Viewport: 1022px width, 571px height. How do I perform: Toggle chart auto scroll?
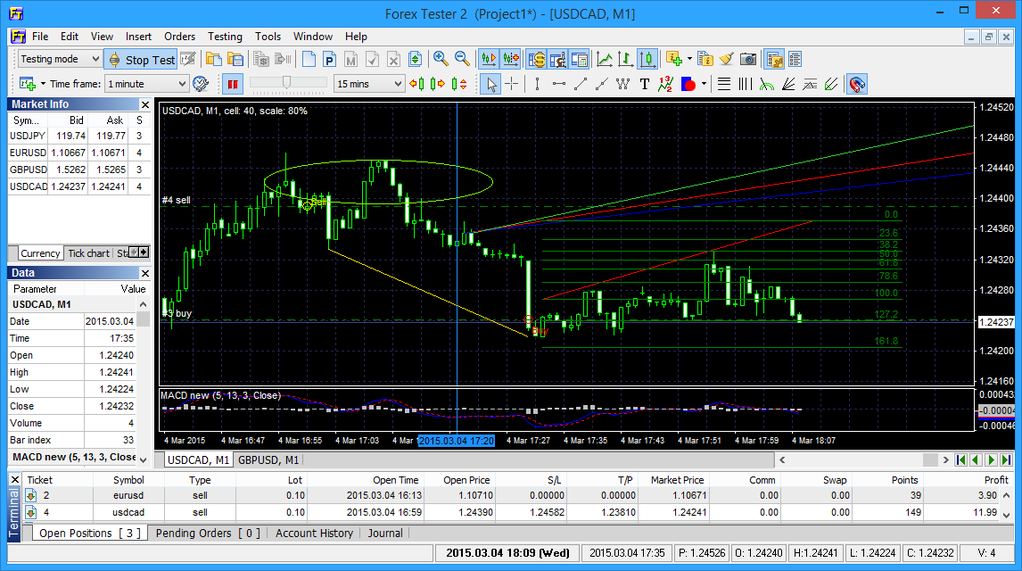(x=489, y=59)
